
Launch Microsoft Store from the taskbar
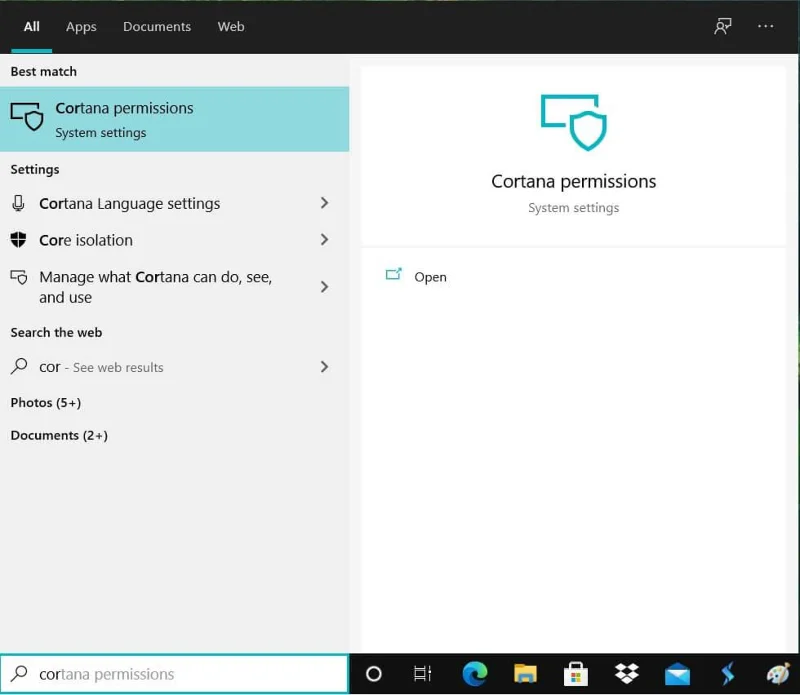(x=575, y=674)
